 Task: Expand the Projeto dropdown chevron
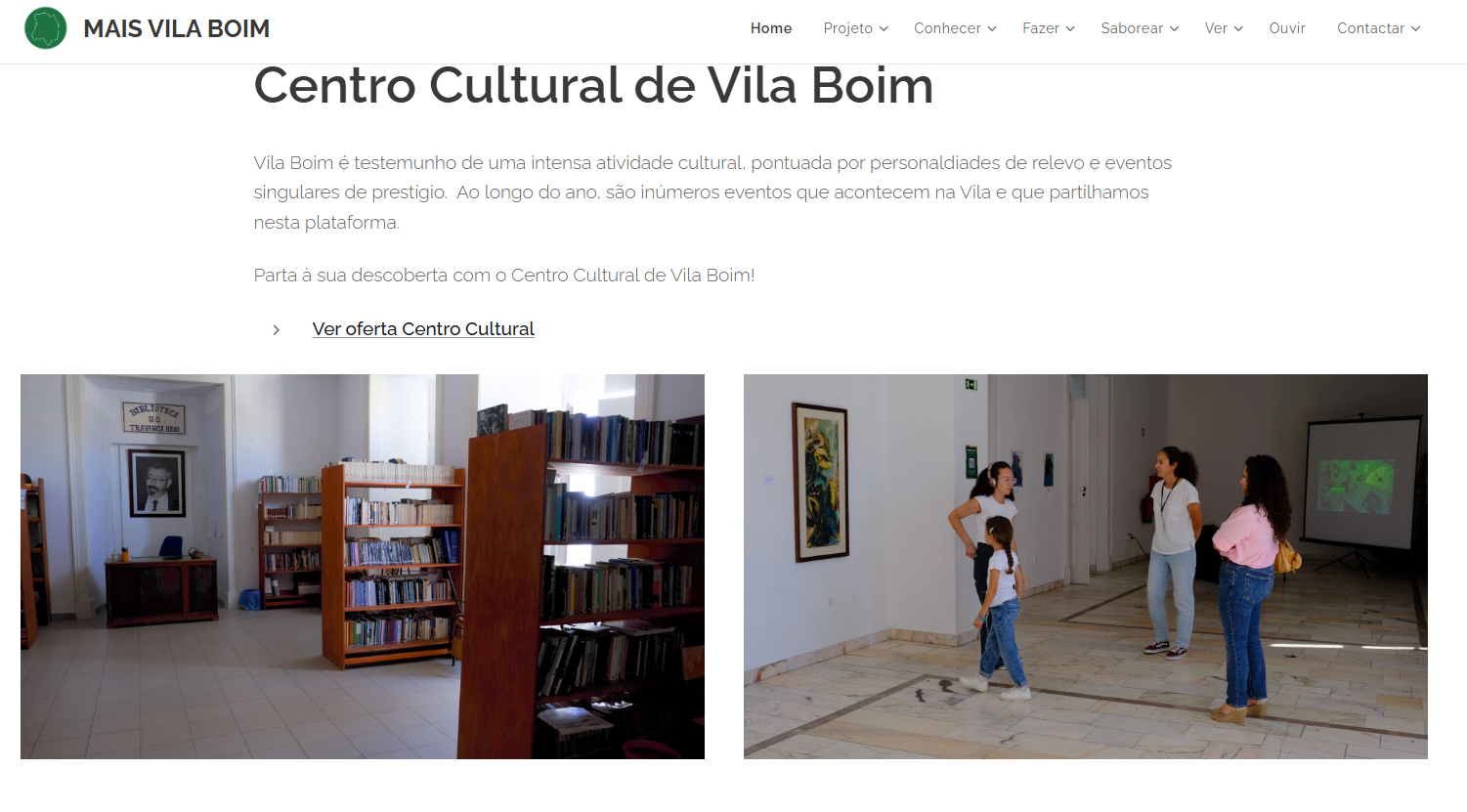[884, 28]
